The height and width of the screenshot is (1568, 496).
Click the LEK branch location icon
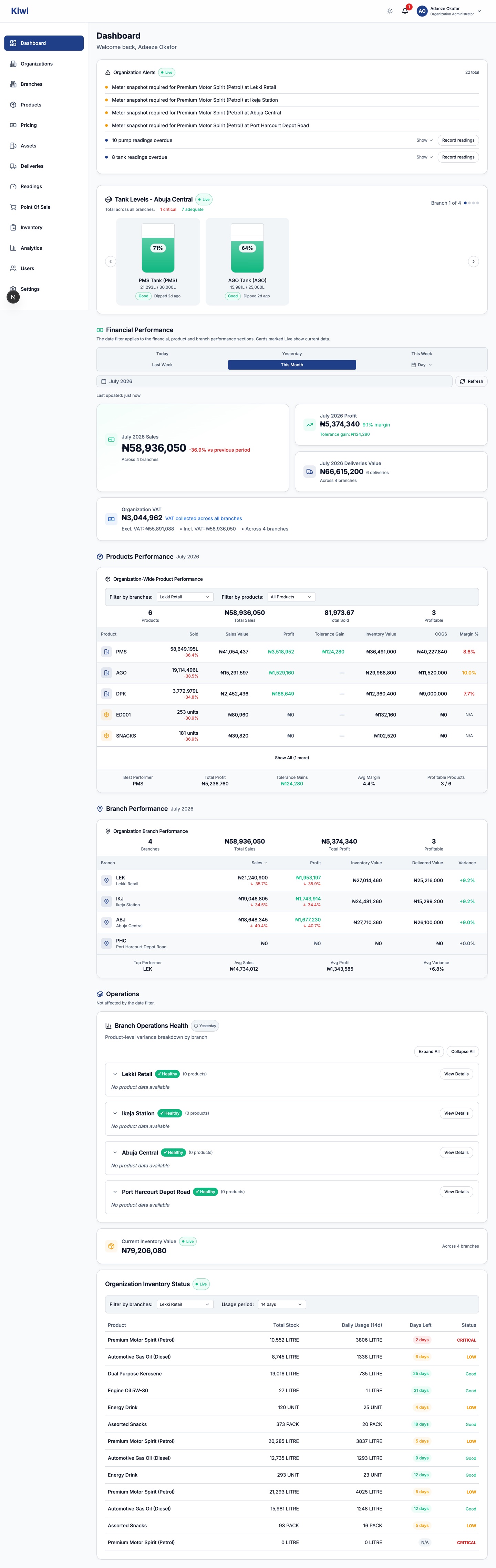click(106, 881)
